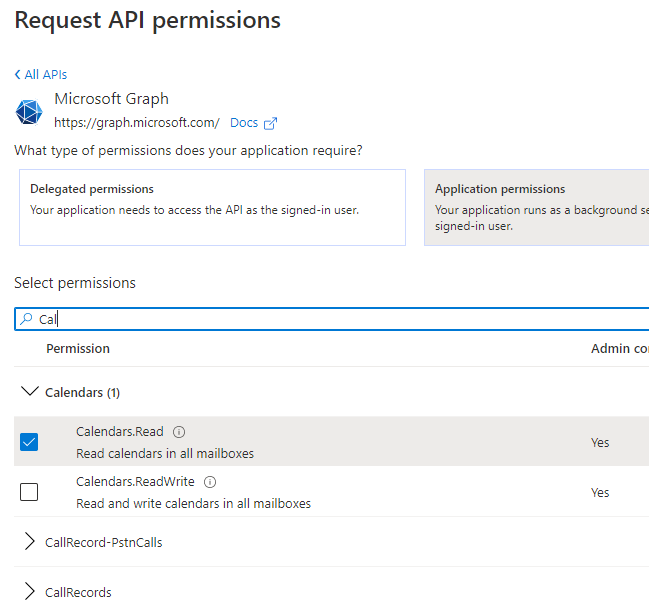Click the Calendars.Read permission name
The width and height of the screenshot is (649, 600).
click(120, 432)
